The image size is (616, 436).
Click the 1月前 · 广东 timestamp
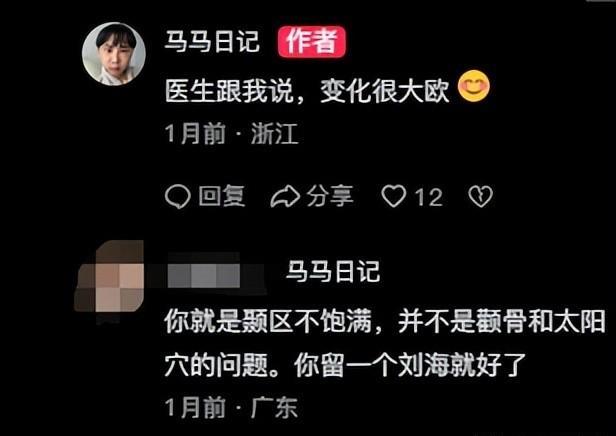click(231, 408)
